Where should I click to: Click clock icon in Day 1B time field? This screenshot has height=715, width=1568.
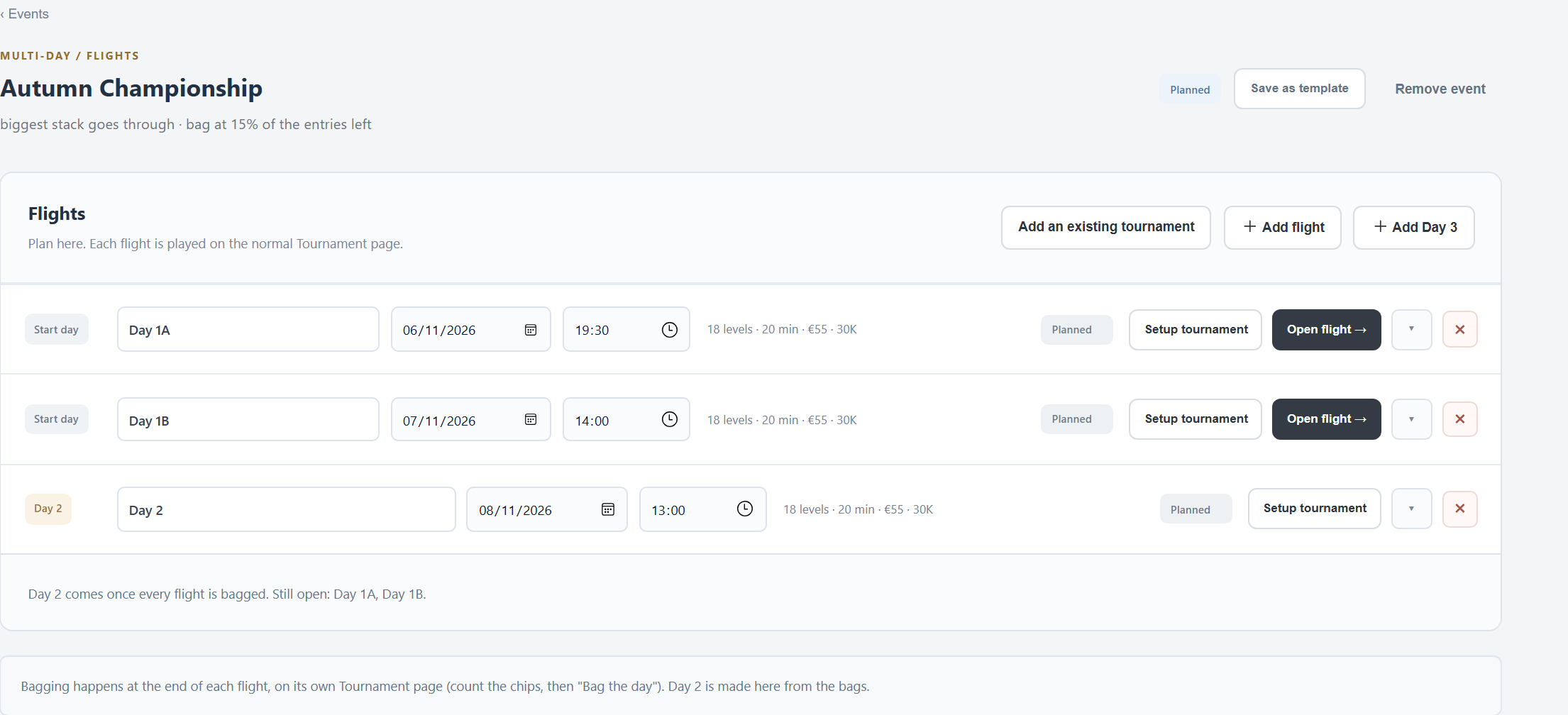click(x=669, y=419)
